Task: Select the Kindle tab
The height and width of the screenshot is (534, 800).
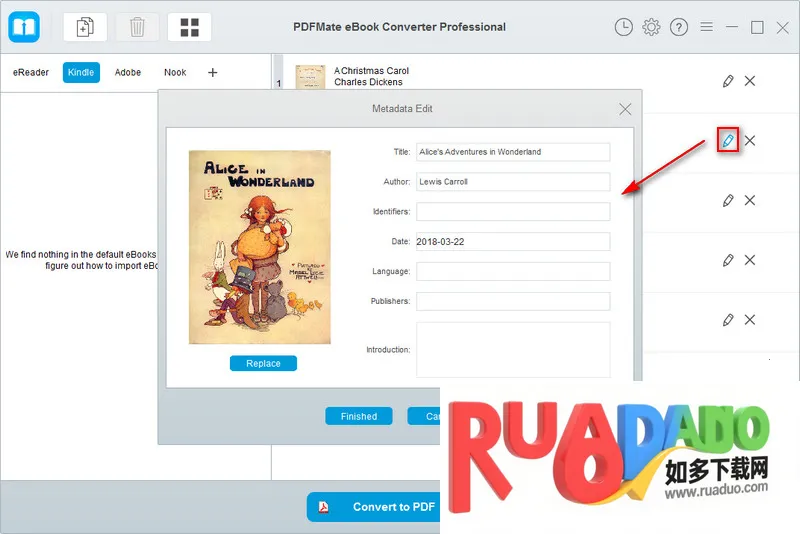Action: (81, 72)
